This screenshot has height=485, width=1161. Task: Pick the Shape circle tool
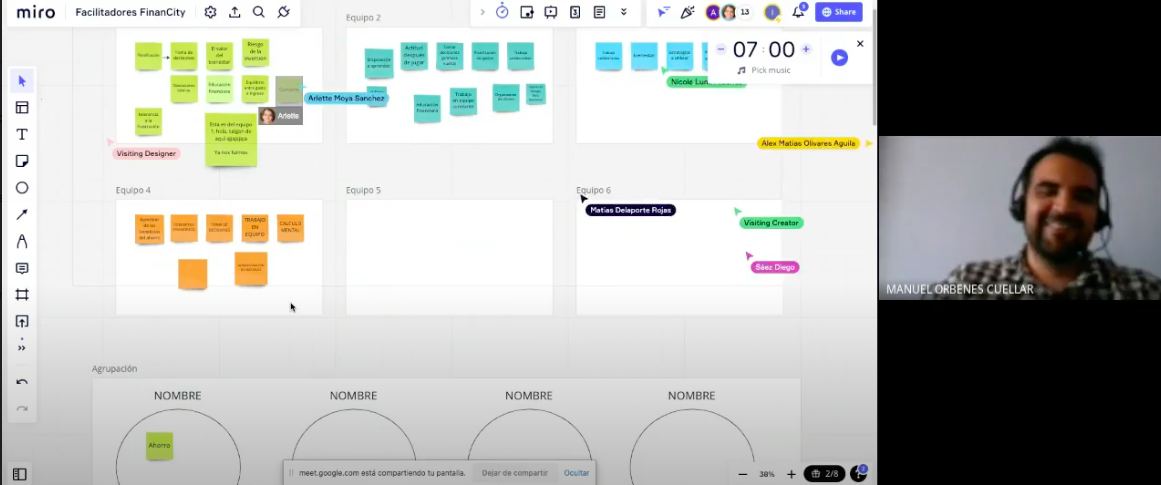(x=22, y=188)
